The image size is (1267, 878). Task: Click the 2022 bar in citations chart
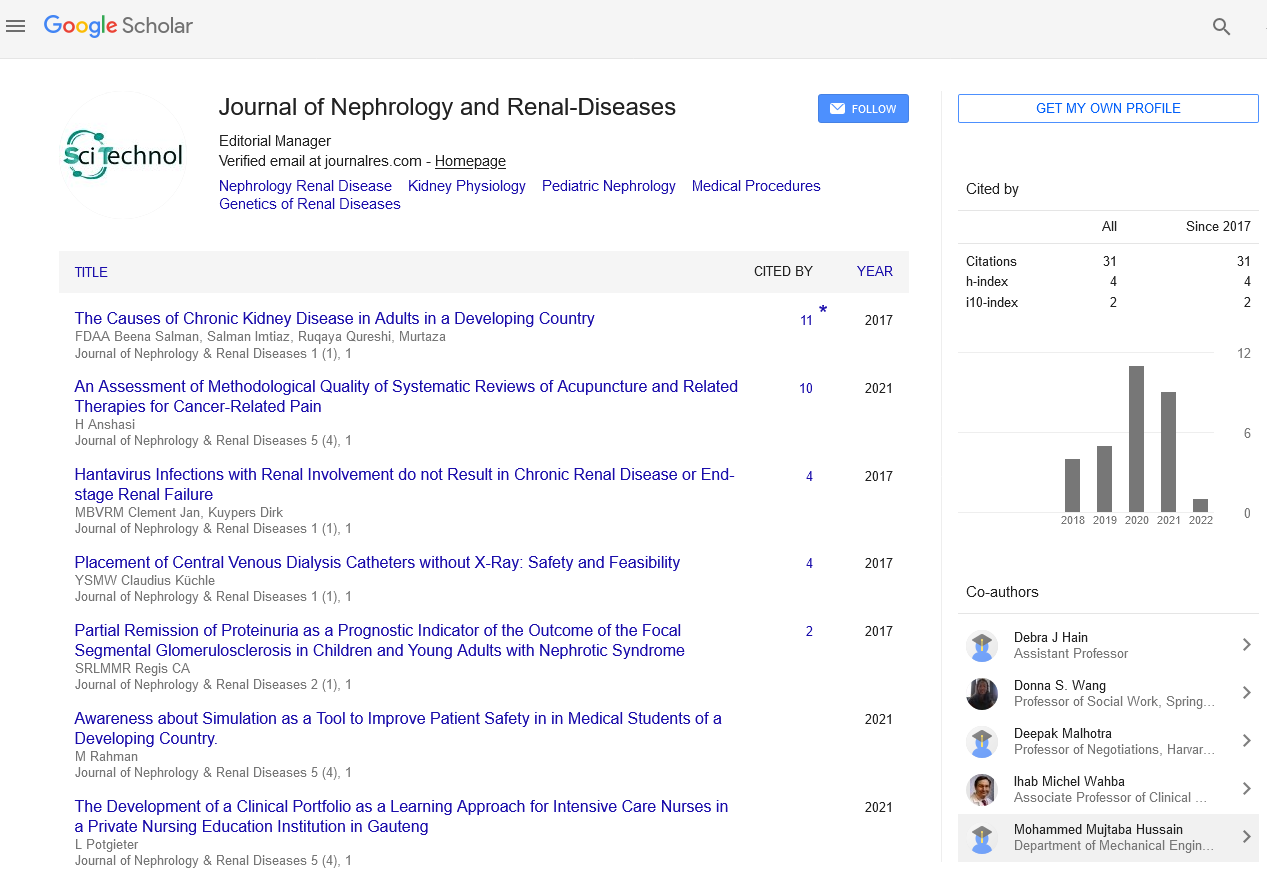pos(1200,505)
